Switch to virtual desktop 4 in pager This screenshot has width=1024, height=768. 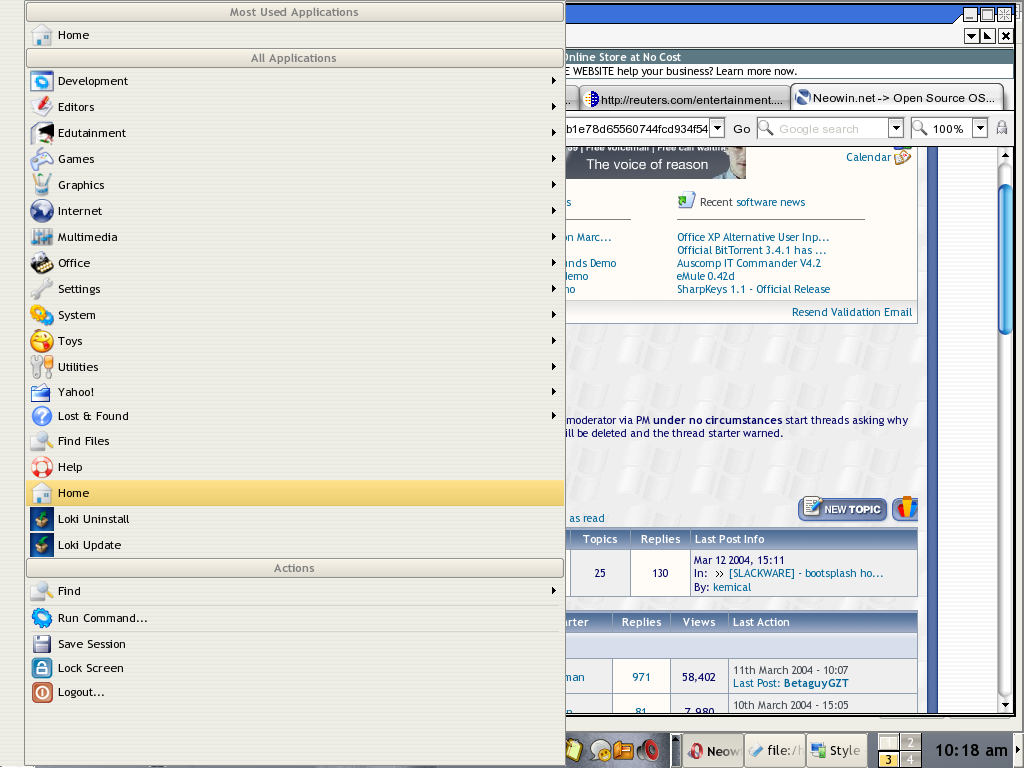click(910, 760)
